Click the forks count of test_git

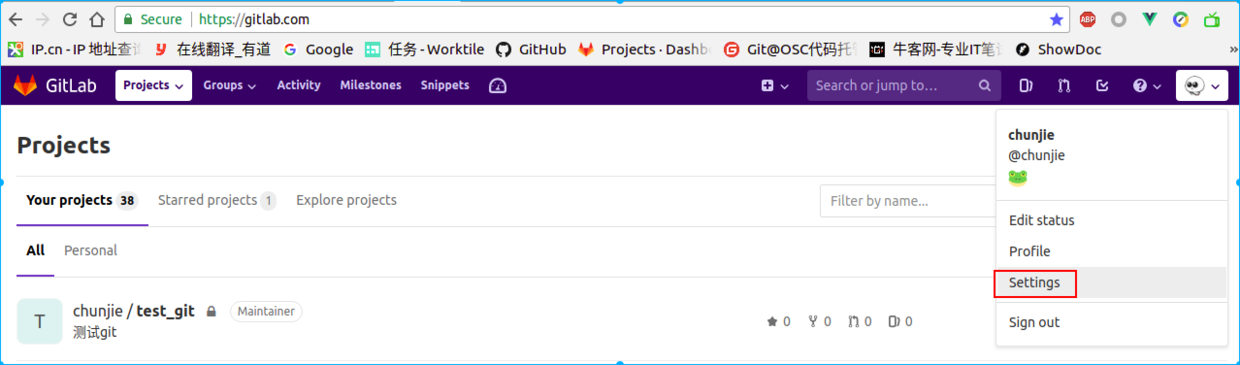819,321
